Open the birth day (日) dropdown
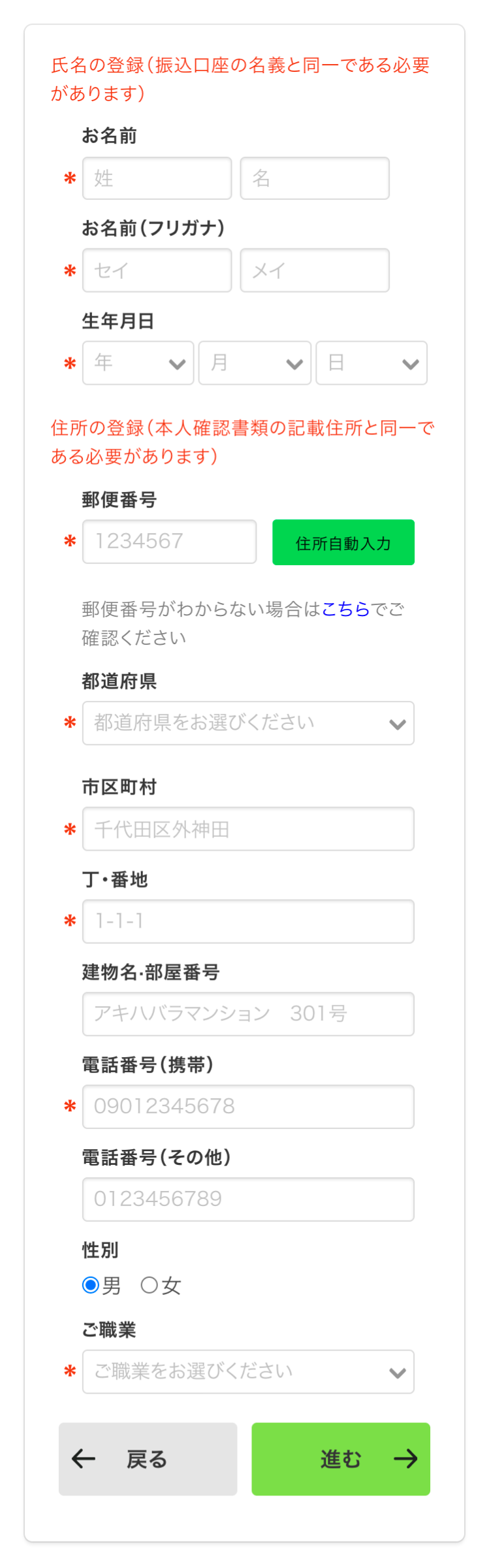This screenshot has width=489, height=1568. click(x=371, y=363)
